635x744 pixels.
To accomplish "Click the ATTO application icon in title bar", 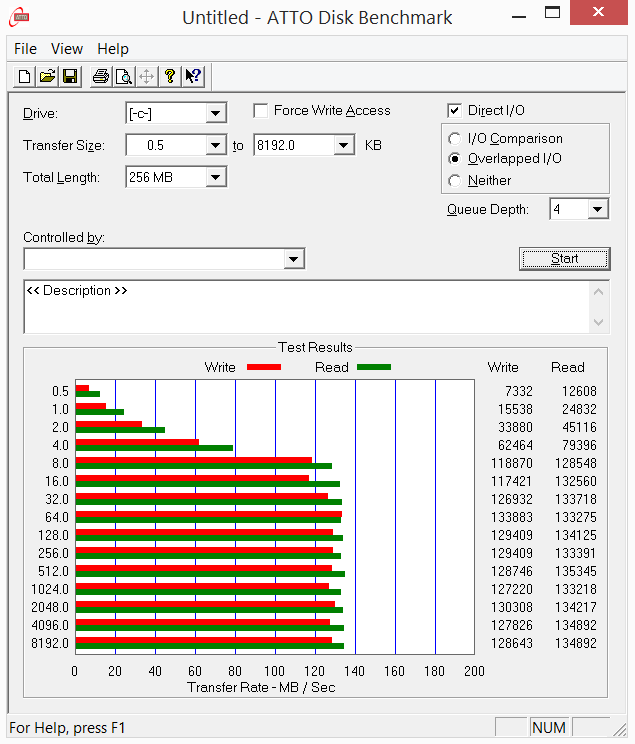I will coord(19,17).
